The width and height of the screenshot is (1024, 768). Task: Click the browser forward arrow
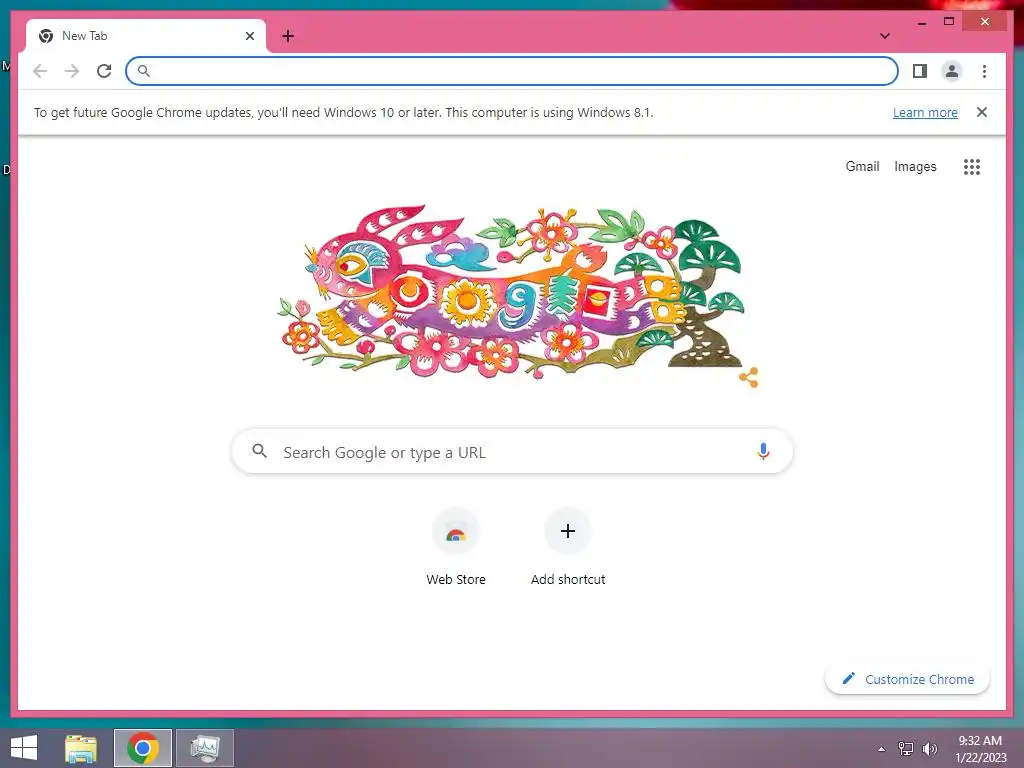coord(72,71)
